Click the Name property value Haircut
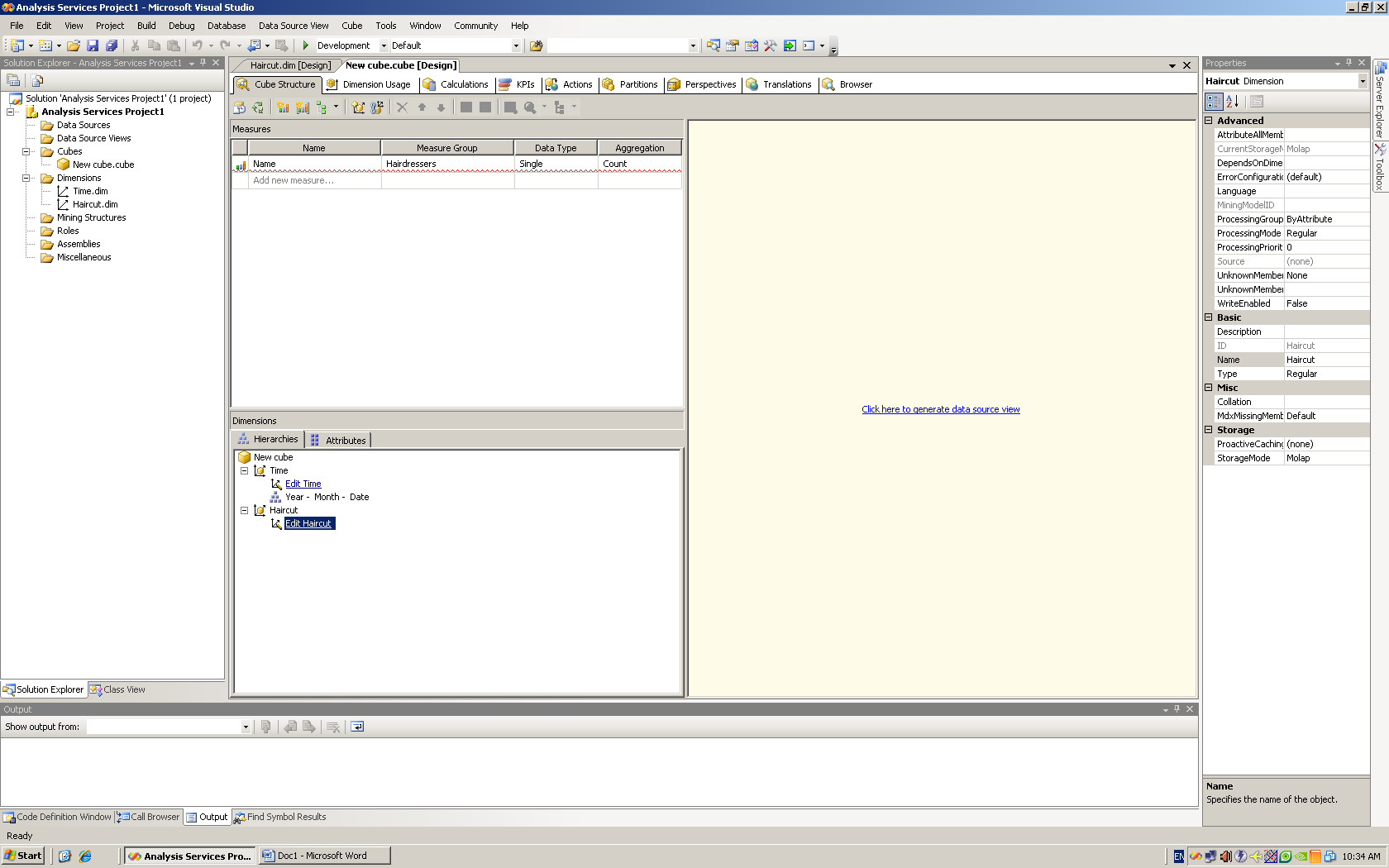This screenshot has height=868, width=1389. click(1325, 360)
